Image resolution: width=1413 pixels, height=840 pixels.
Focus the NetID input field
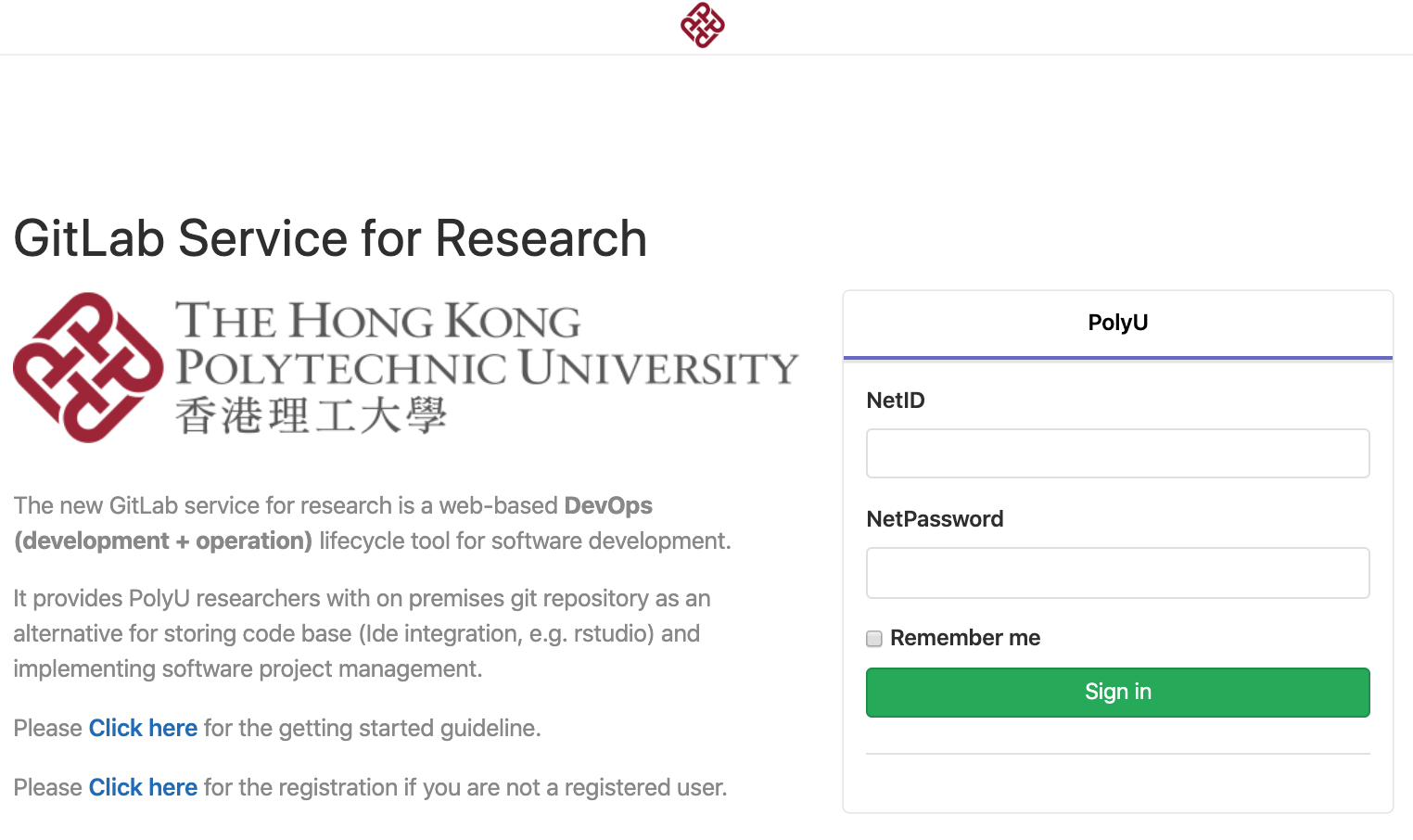tap(1117, 453)
